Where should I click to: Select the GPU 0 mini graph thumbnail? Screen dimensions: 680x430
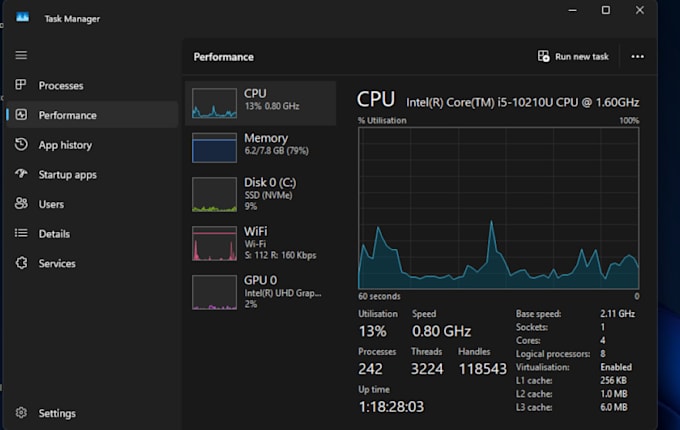[214, 292]
